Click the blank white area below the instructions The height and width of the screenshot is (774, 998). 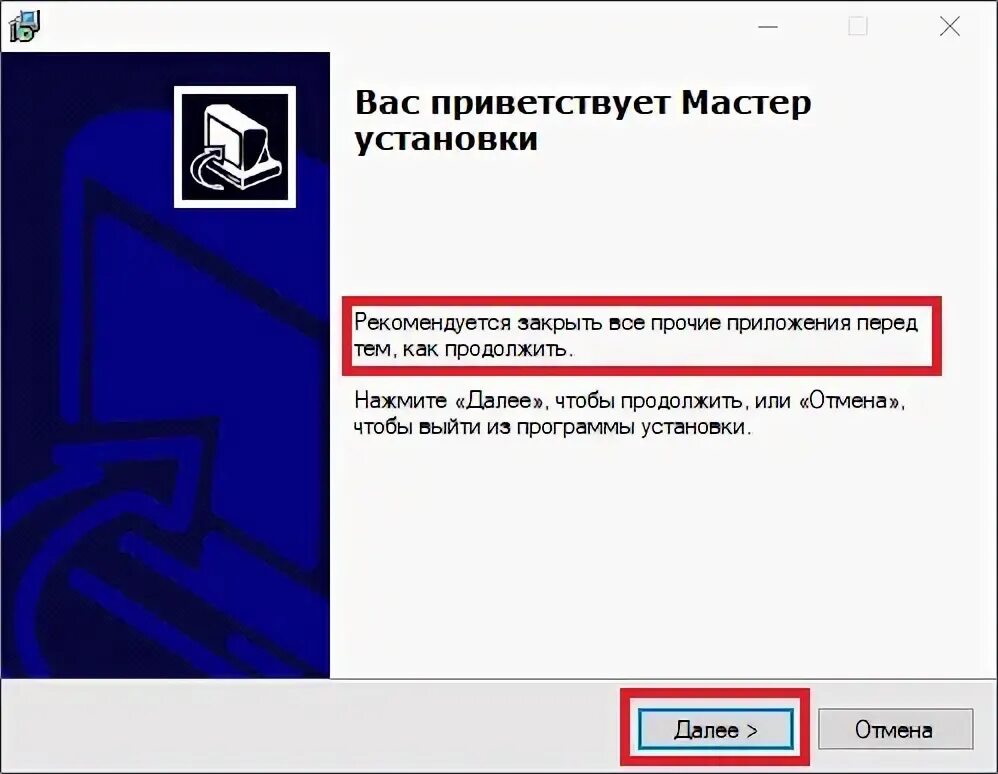coord(662,554)
